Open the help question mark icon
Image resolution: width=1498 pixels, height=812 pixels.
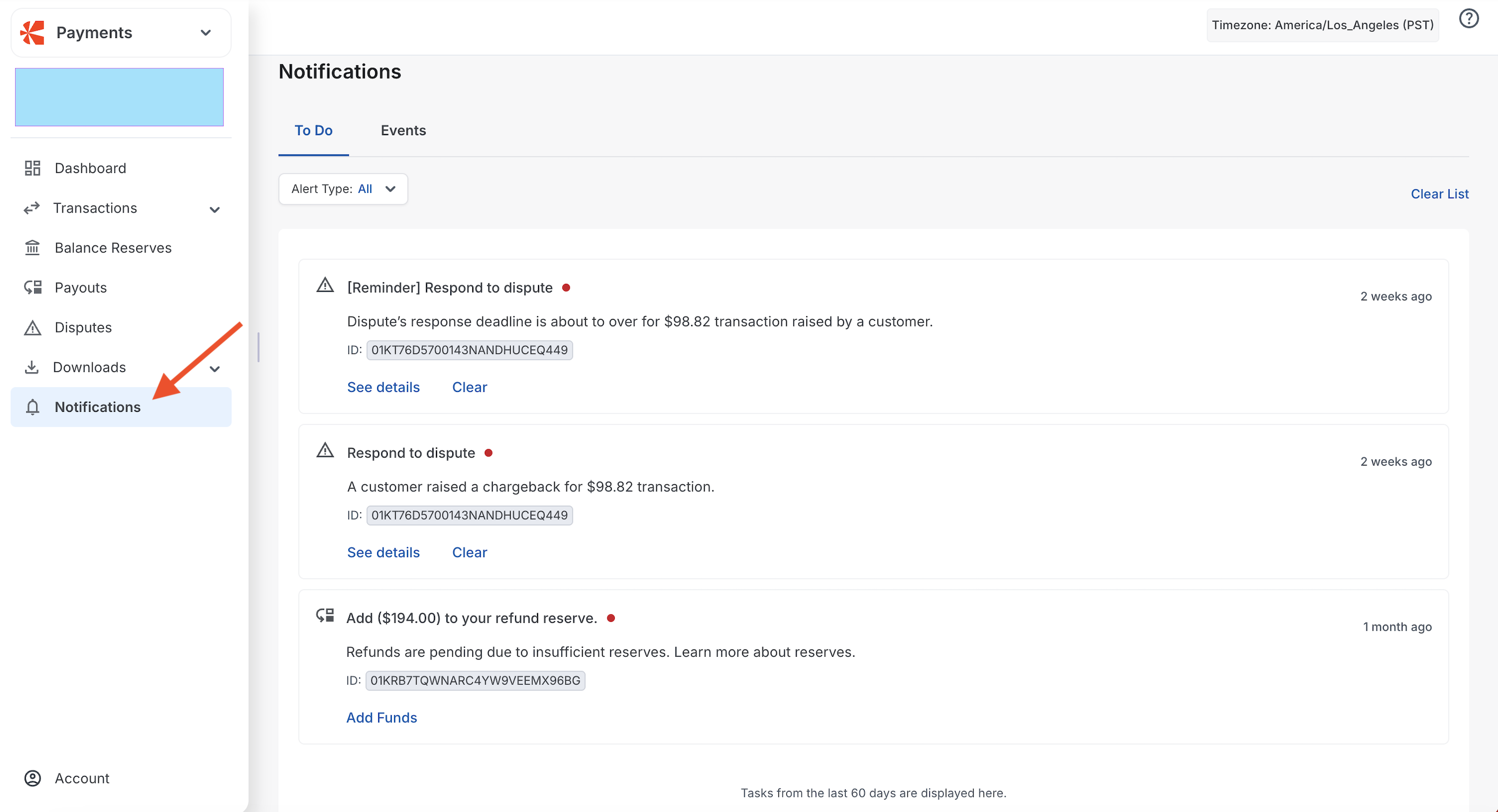click(x=1469, y=18)
